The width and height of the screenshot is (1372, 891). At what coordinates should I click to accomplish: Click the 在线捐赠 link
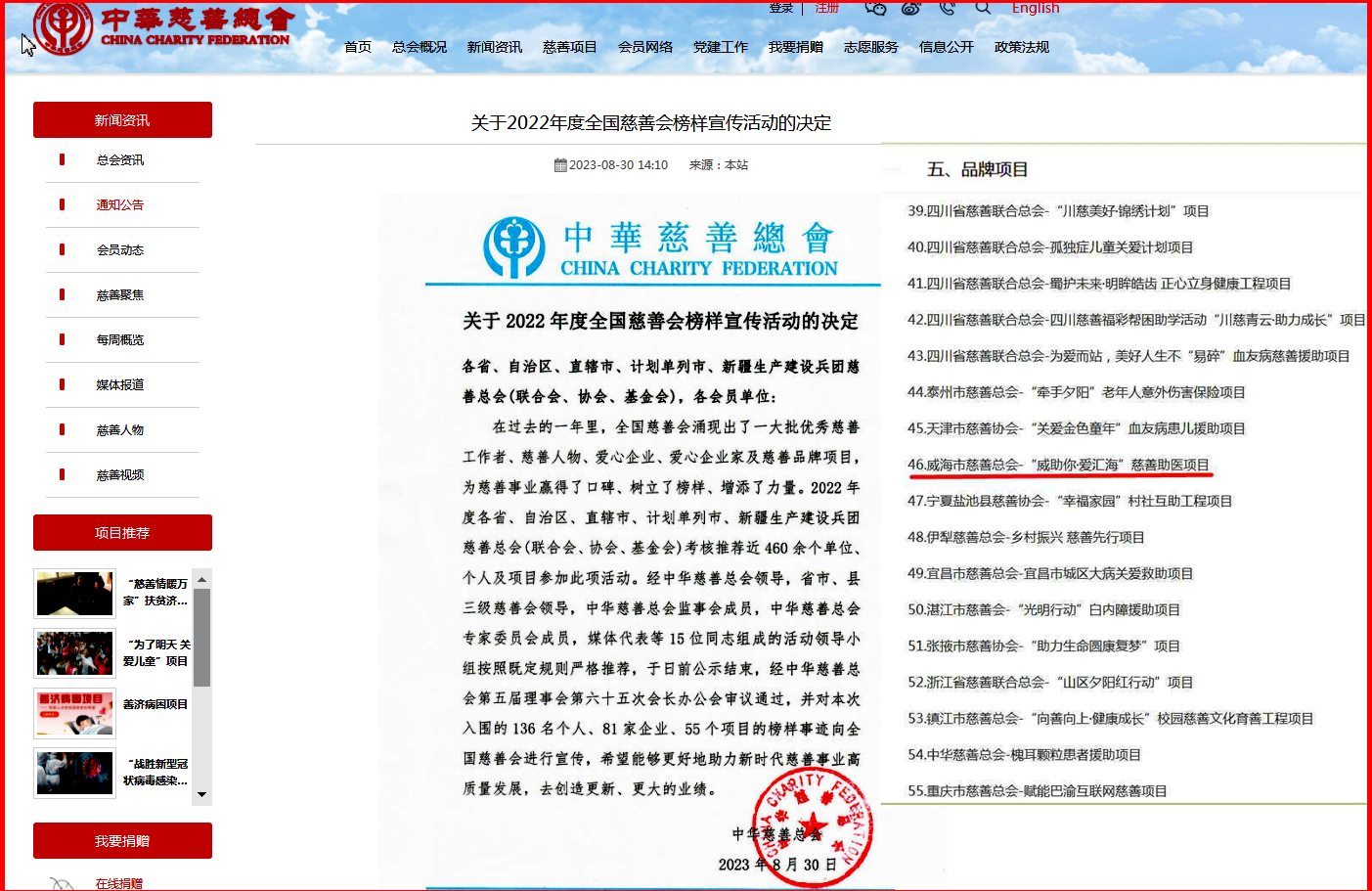click(119, 883)
